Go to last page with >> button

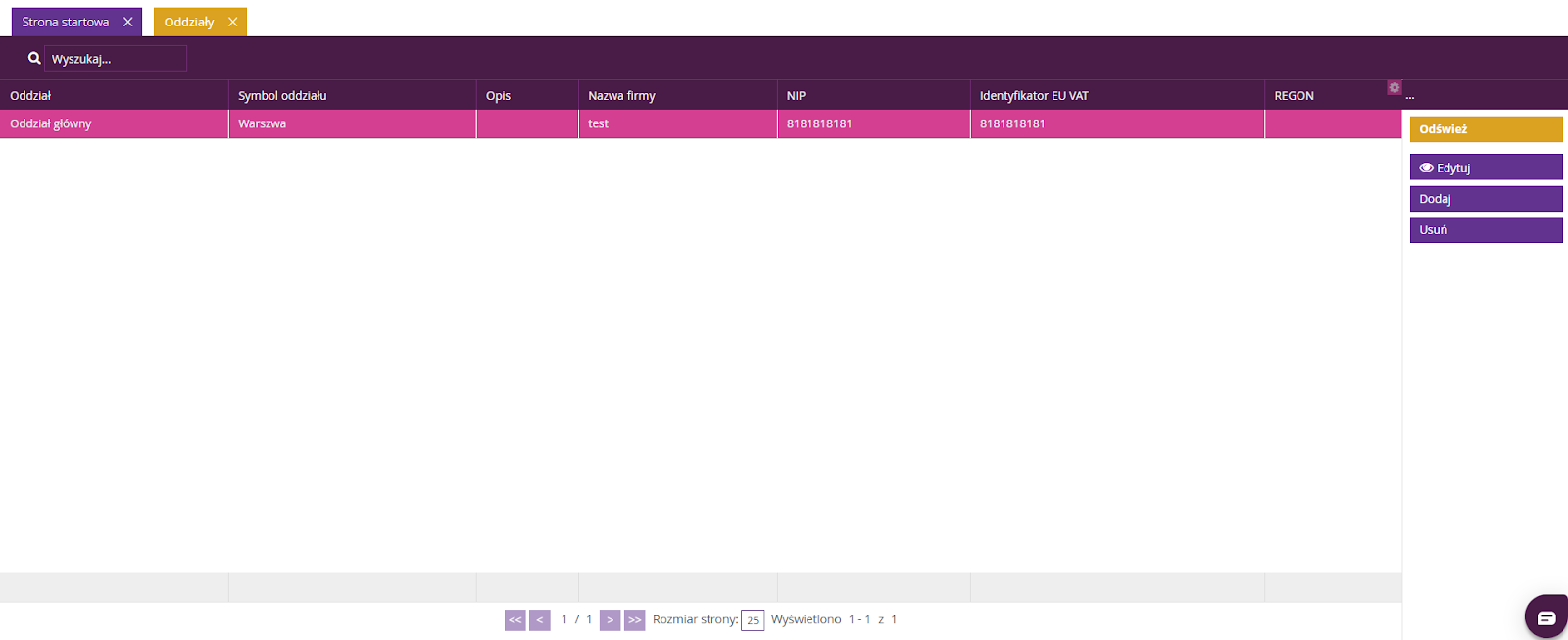[x=635, y=620]
